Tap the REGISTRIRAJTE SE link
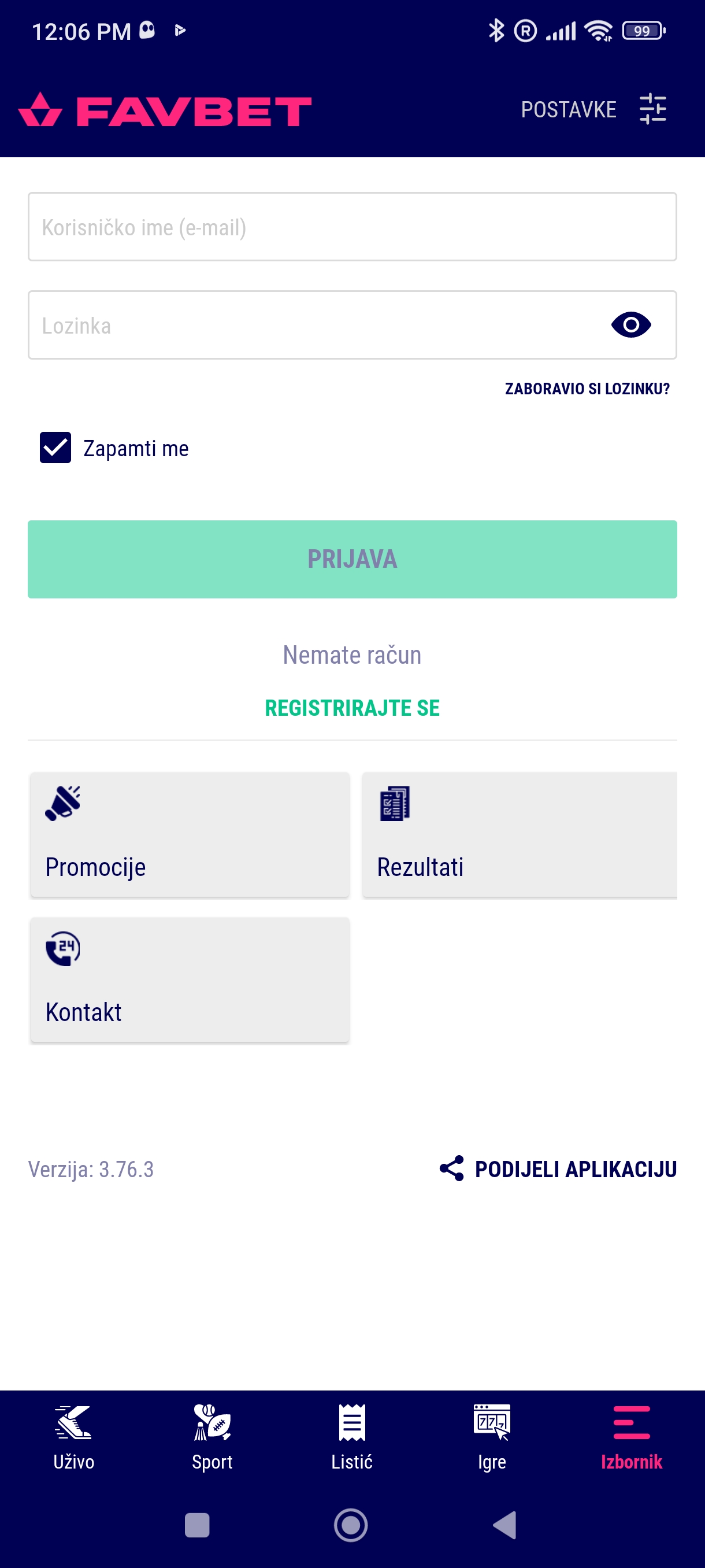The width and height of the screenshot is (705, 1568). [352, 708]
